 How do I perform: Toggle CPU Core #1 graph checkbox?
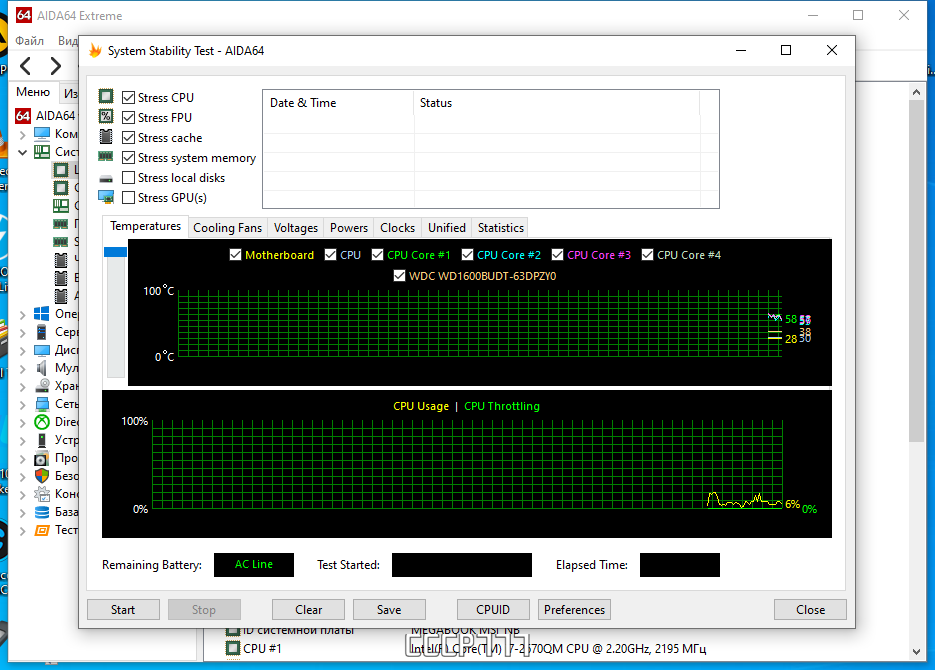pyautogui.click(x=377, y=255)
